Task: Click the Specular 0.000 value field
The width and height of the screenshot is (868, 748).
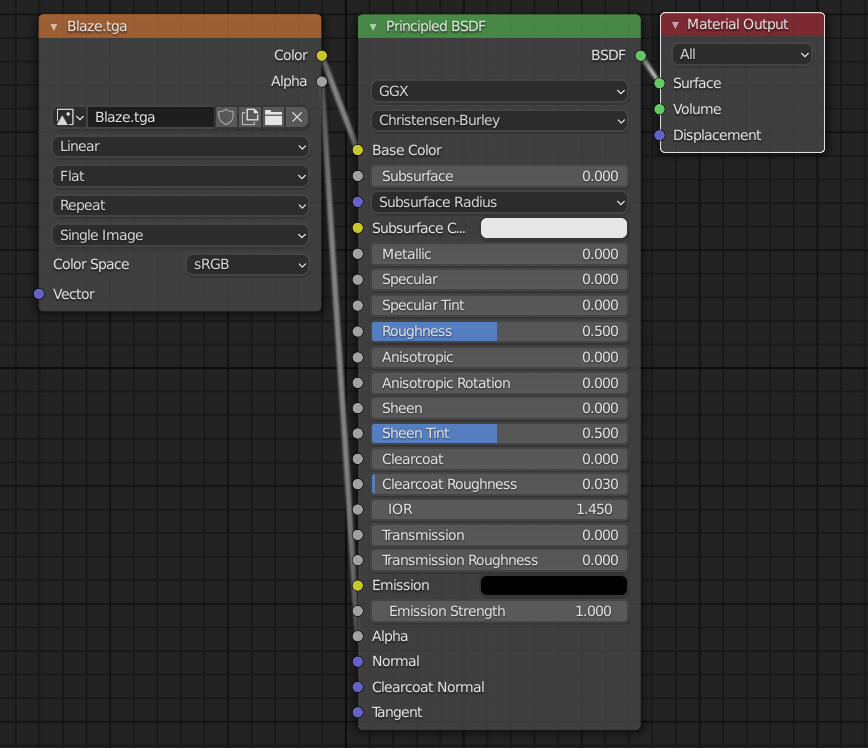Action: tap(500, 280)
